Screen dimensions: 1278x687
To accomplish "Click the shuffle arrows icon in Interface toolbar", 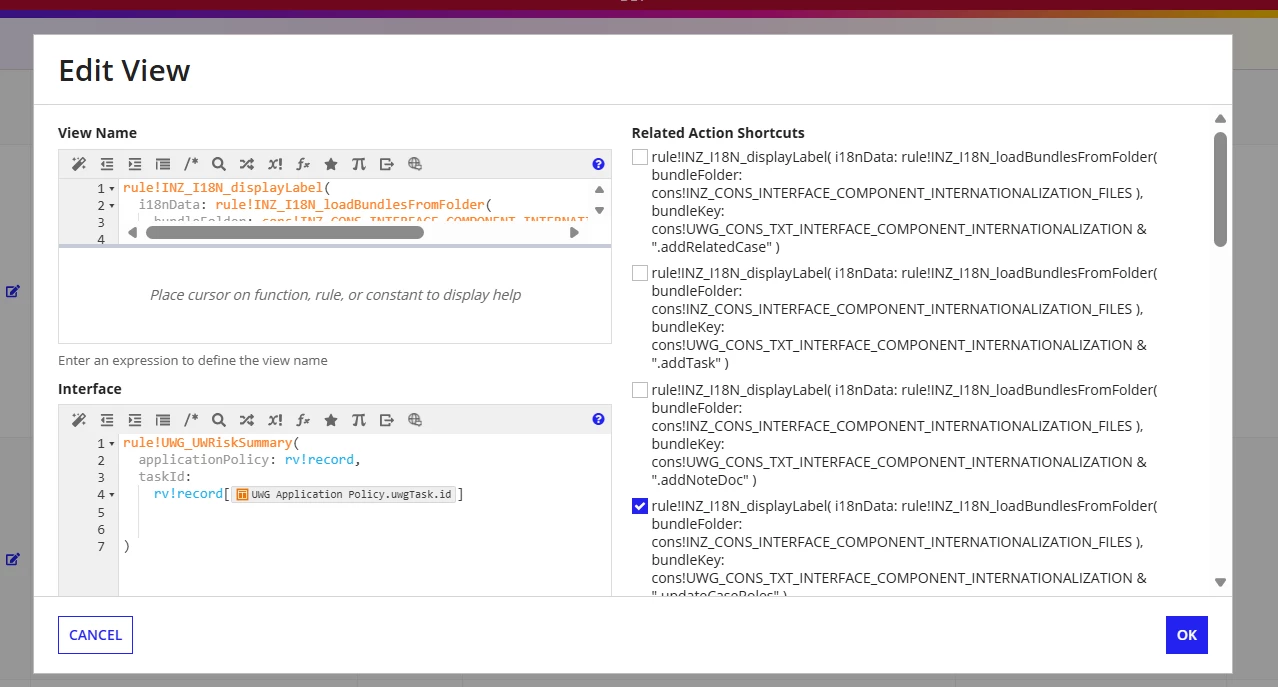I will (x=247, y=420).
